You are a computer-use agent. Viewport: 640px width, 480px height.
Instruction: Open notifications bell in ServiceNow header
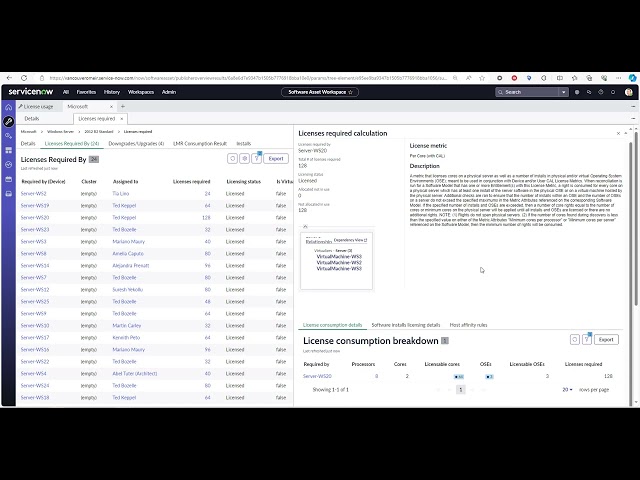pos(613,92)
